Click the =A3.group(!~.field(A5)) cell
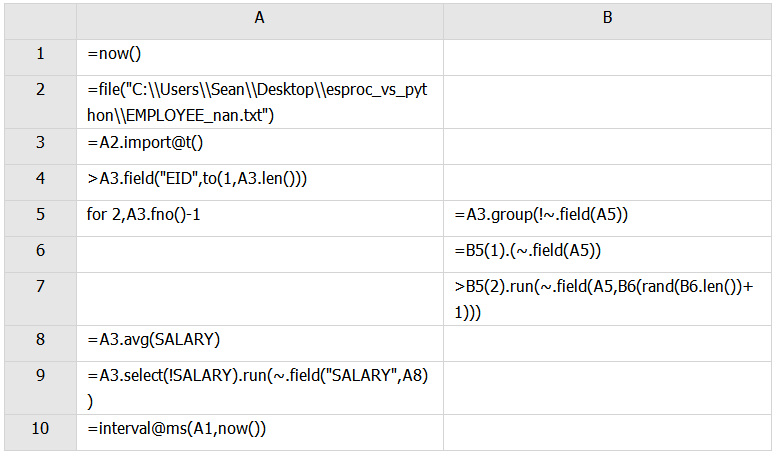This screenshot has height=454, width=774. pos(607,218)
